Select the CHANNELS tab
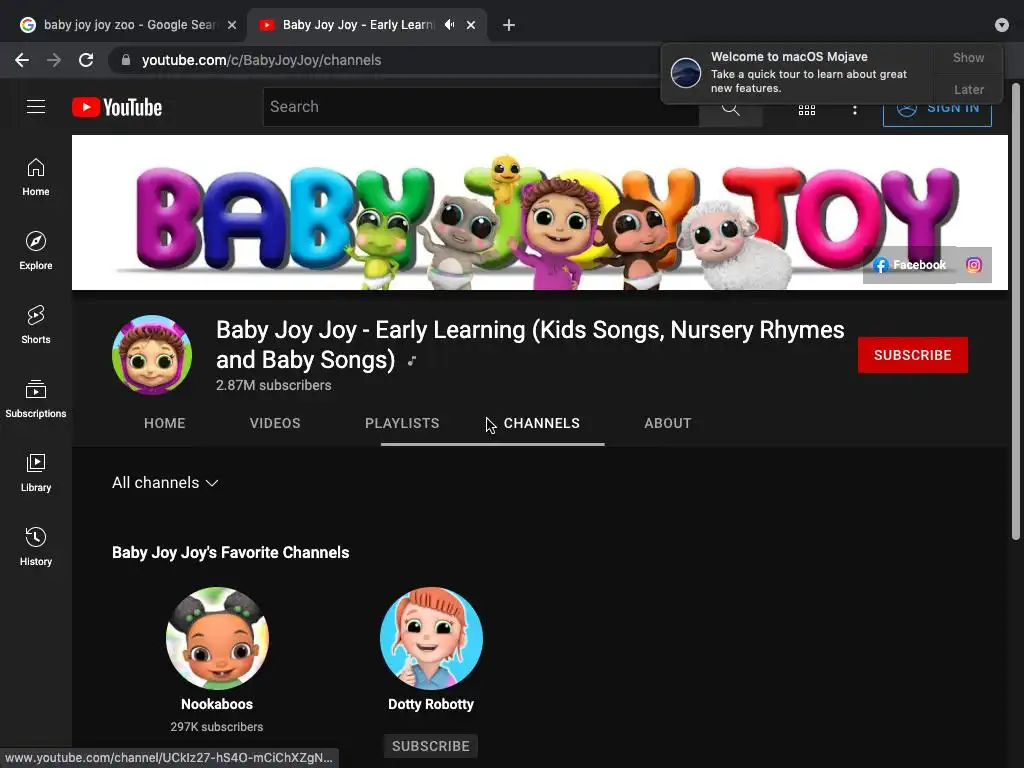This screenshot has height=768, width=1024. (541, 423)
